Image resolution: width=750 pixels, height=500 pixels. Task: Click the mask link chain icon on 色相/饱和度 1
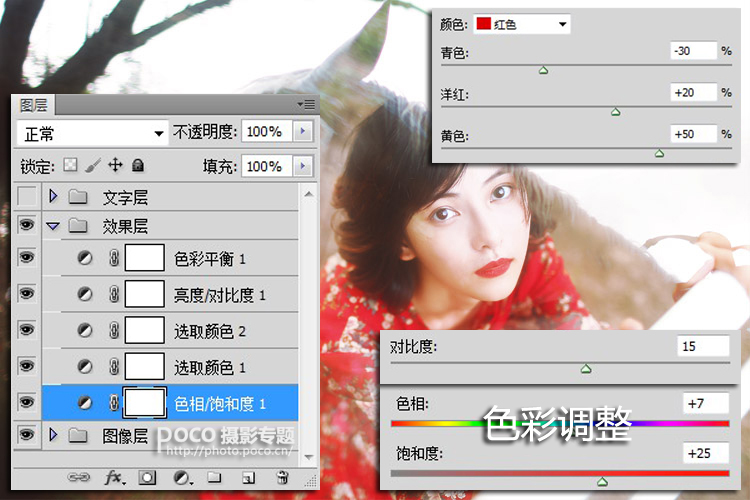[x=114, y=403]
